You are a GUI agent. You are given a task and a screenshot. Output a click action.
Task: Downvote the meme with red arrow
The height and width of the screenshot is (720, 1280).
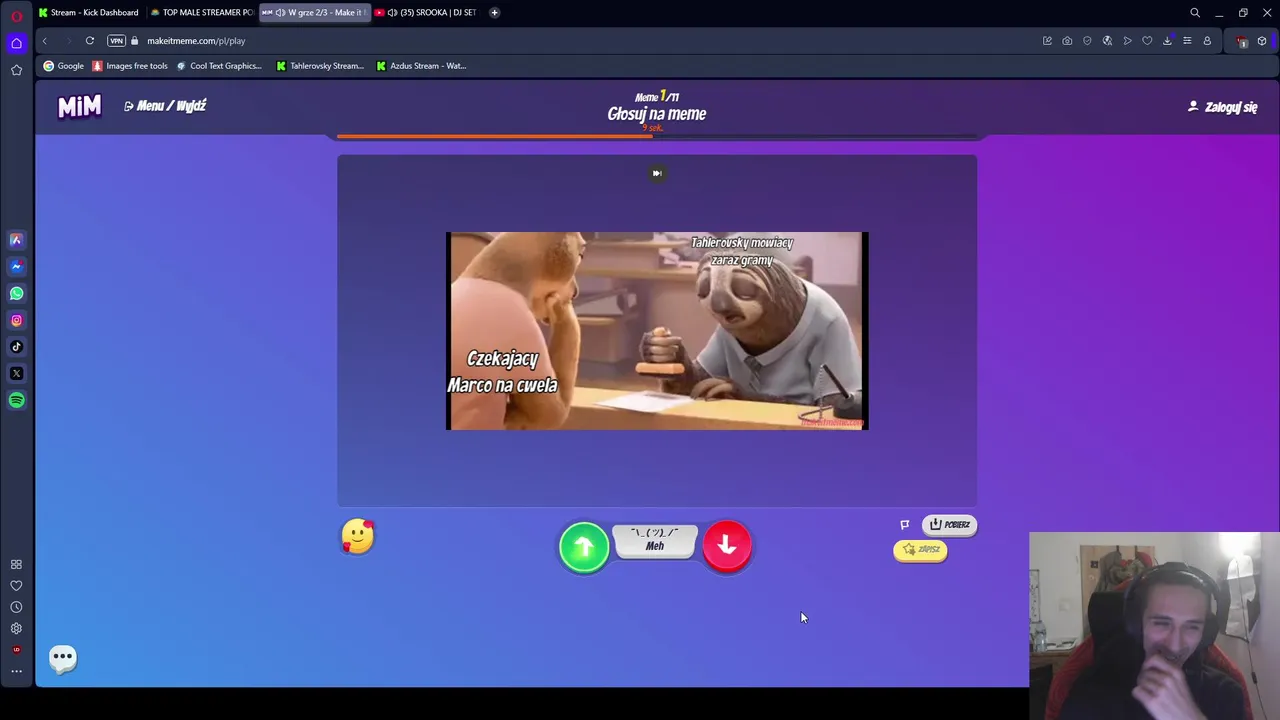tap(727, 546)
